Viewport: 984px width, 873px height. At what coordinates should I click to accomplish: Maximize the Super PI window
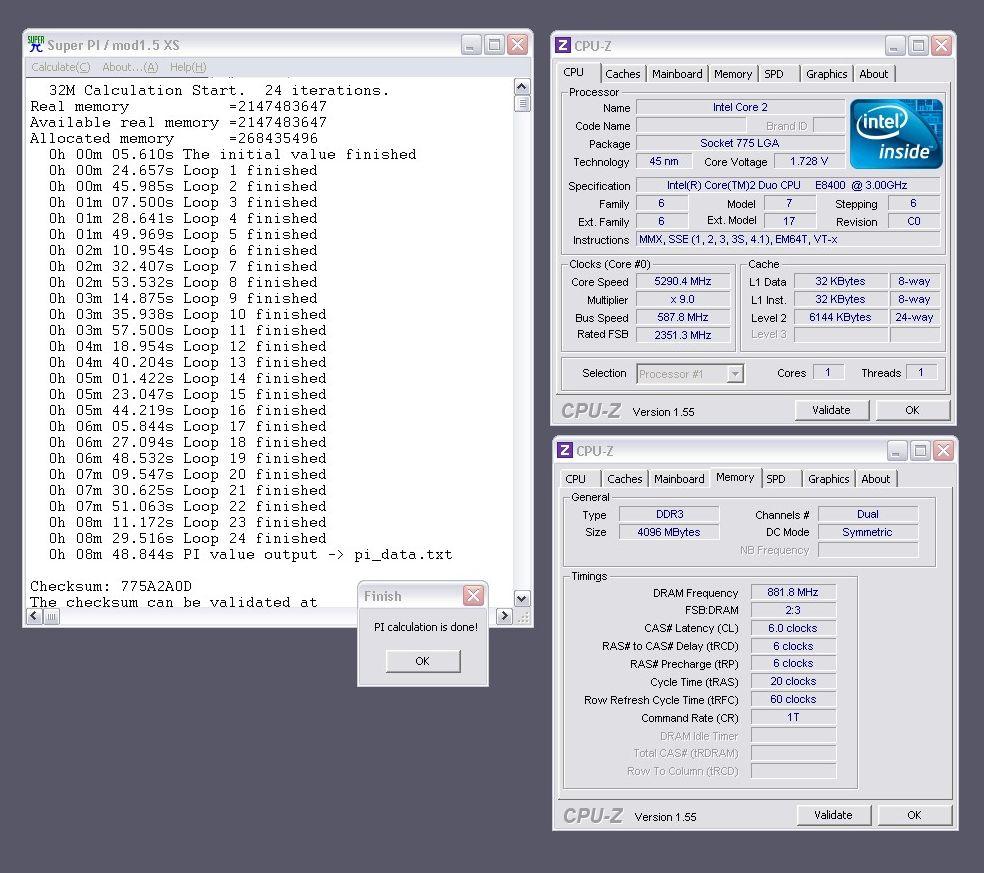495,45
